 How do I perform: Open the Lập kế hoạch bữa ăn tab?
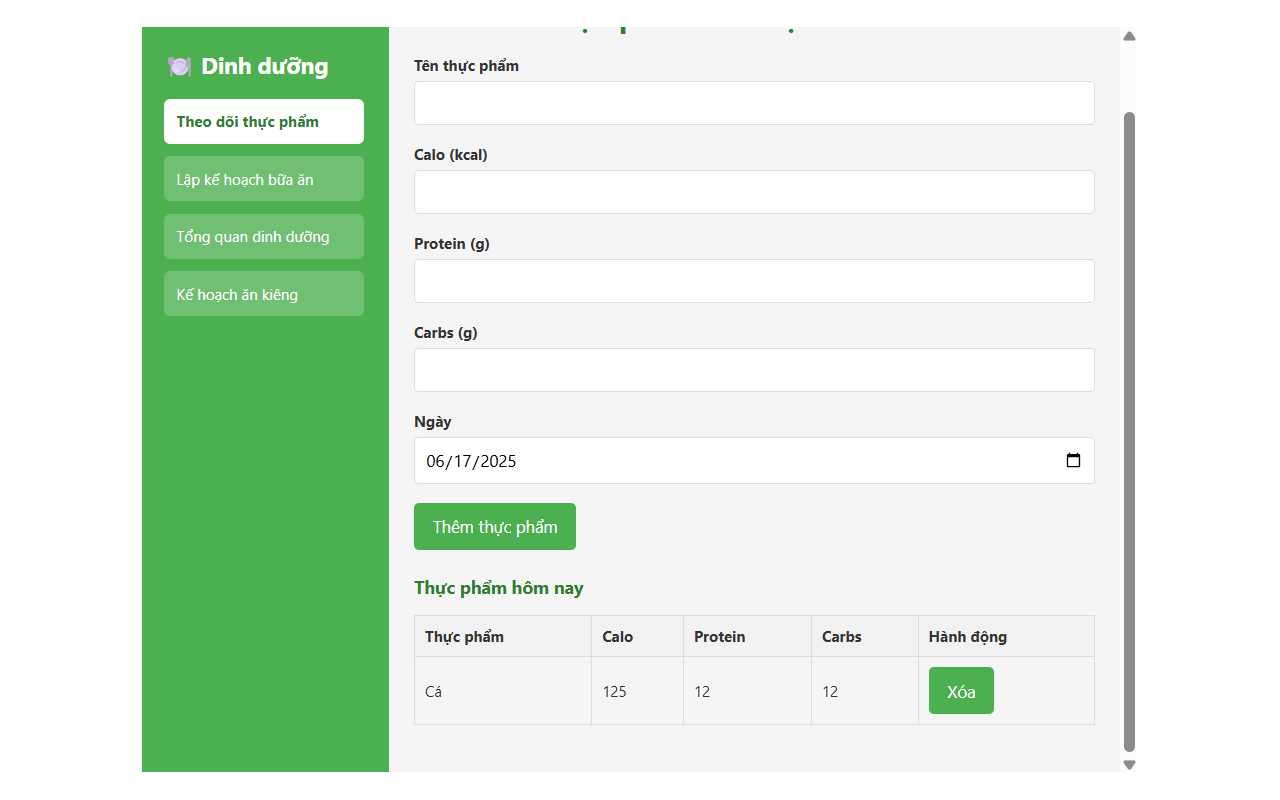[x=263, y=180]
